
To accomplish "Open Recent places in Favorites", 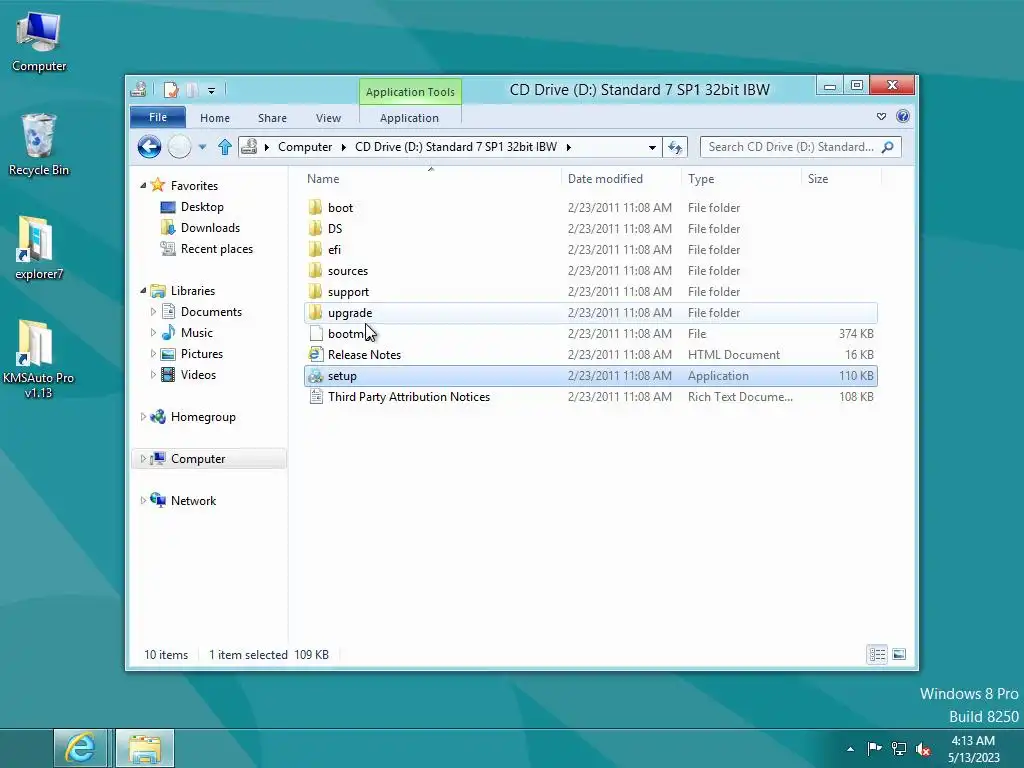I will 216,249.
